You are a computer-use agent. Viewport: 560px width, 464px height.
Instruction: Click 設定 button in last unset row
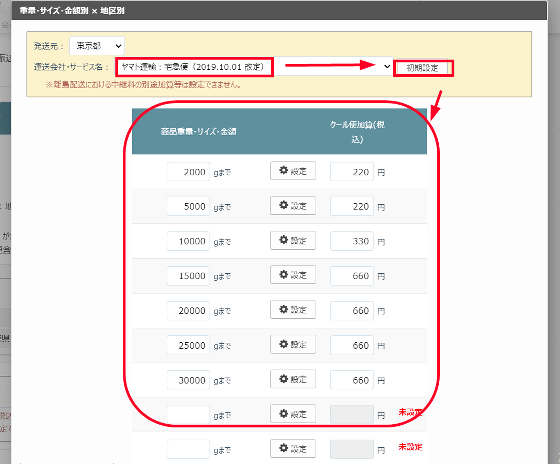click(293, 448)
